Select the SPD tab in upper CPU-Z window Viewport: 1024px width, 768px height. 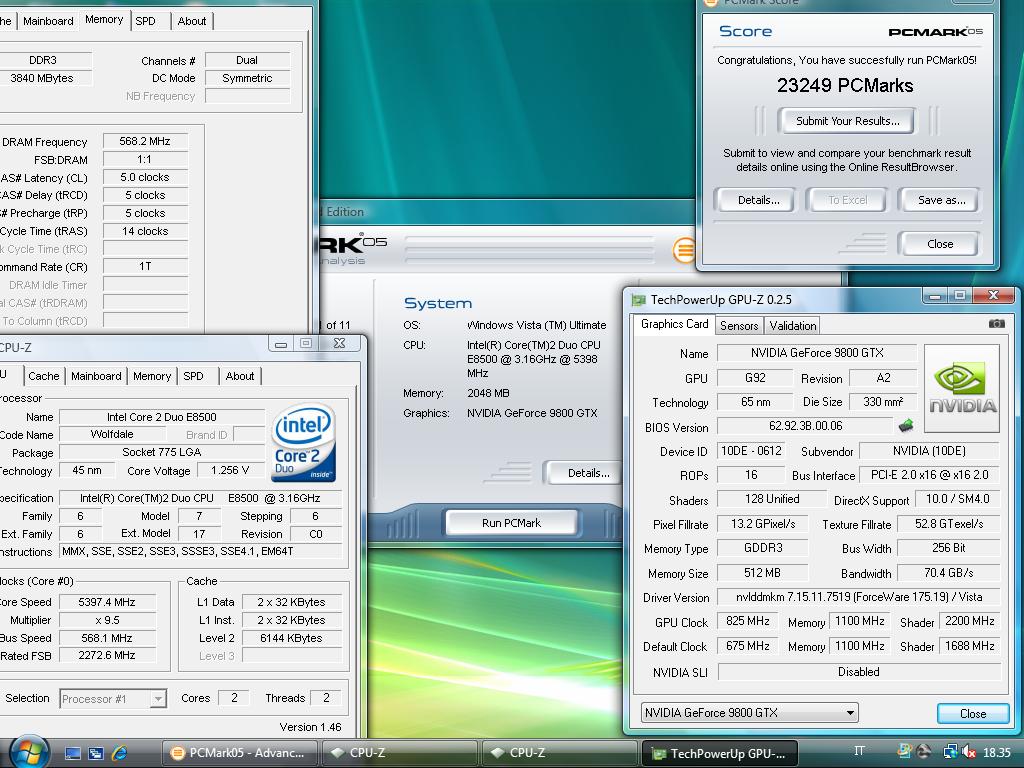click(x=146, y=21)
